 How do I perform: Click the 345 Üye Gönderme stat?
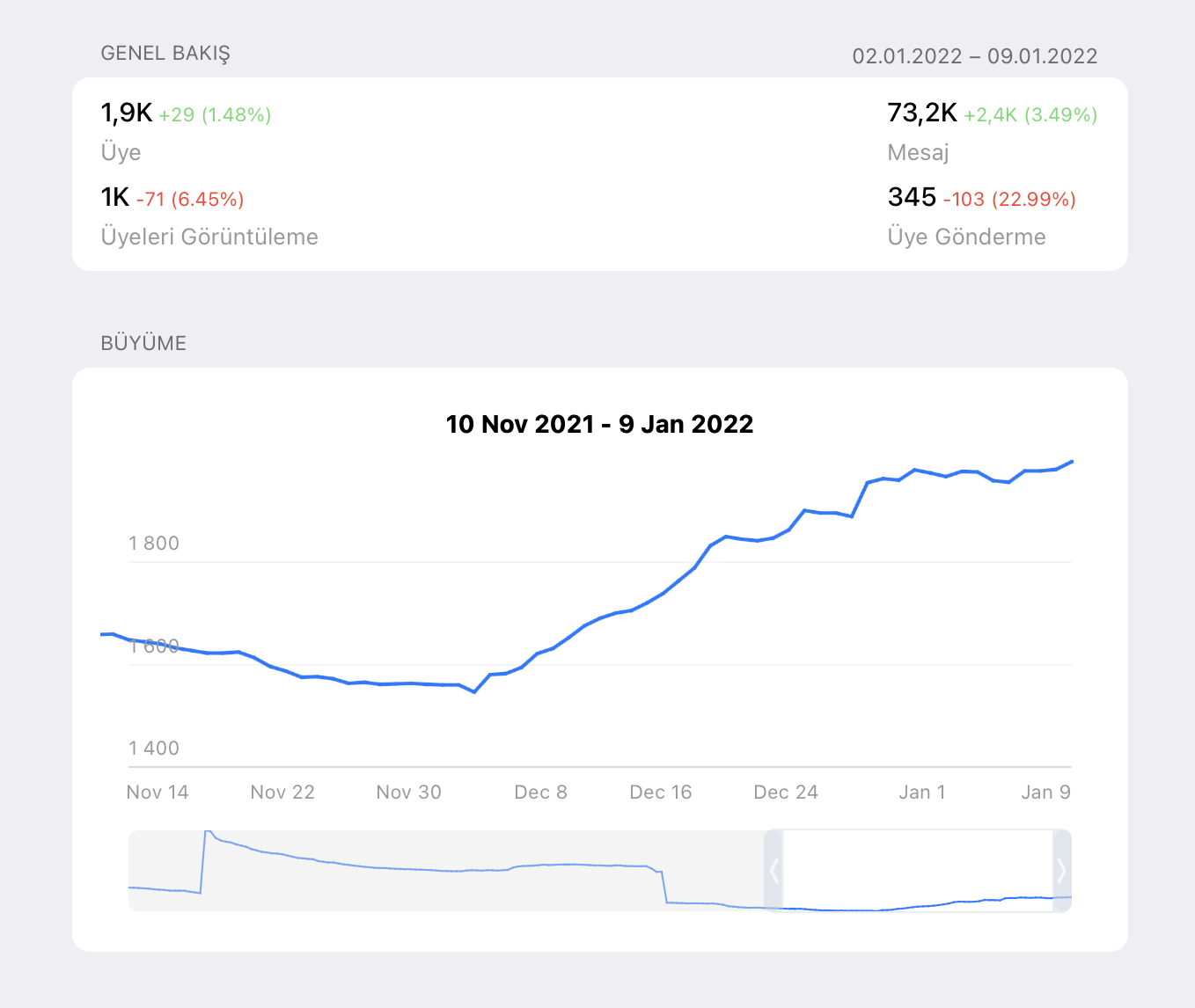tap(981, 216)
